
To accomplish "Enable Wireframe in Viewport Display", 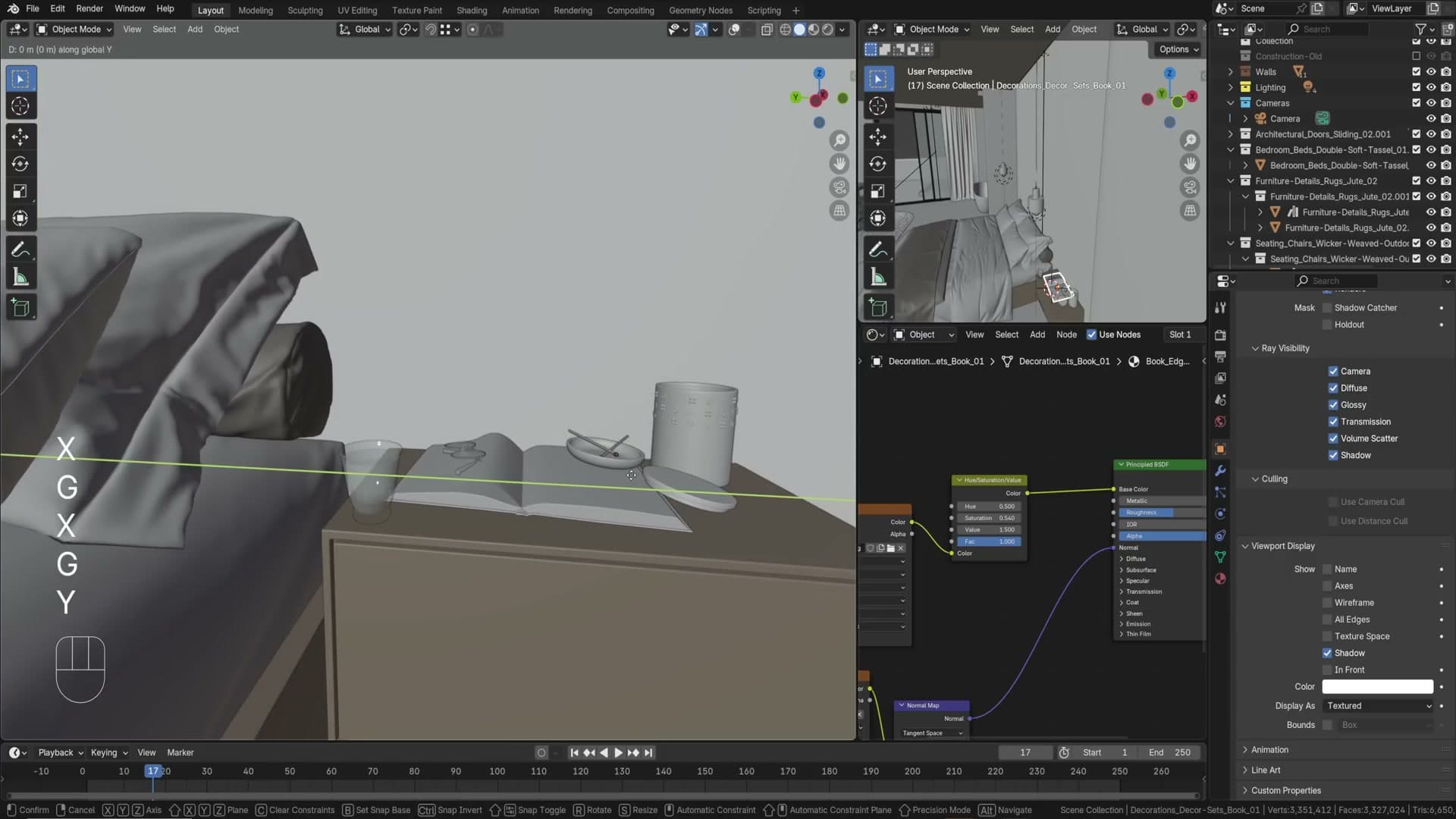I will [x=1327, y=603].
